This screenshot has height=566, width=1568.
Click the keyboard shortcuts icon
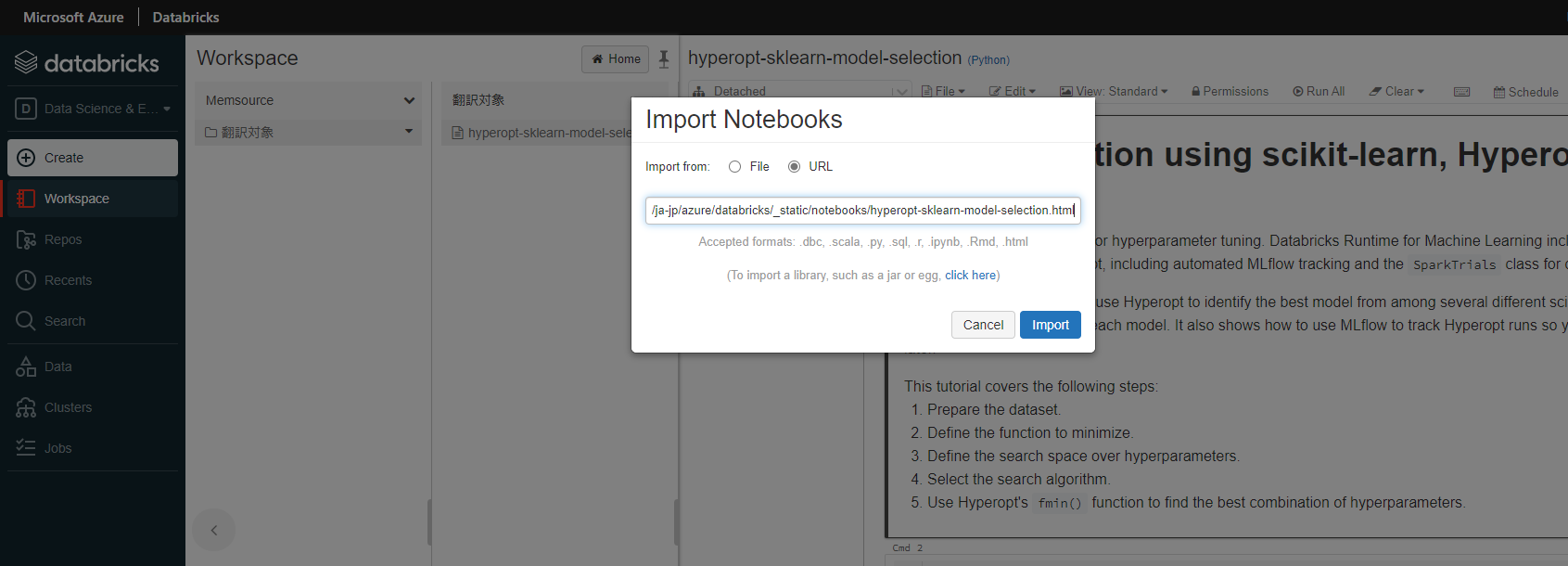tap(1462, 92)
